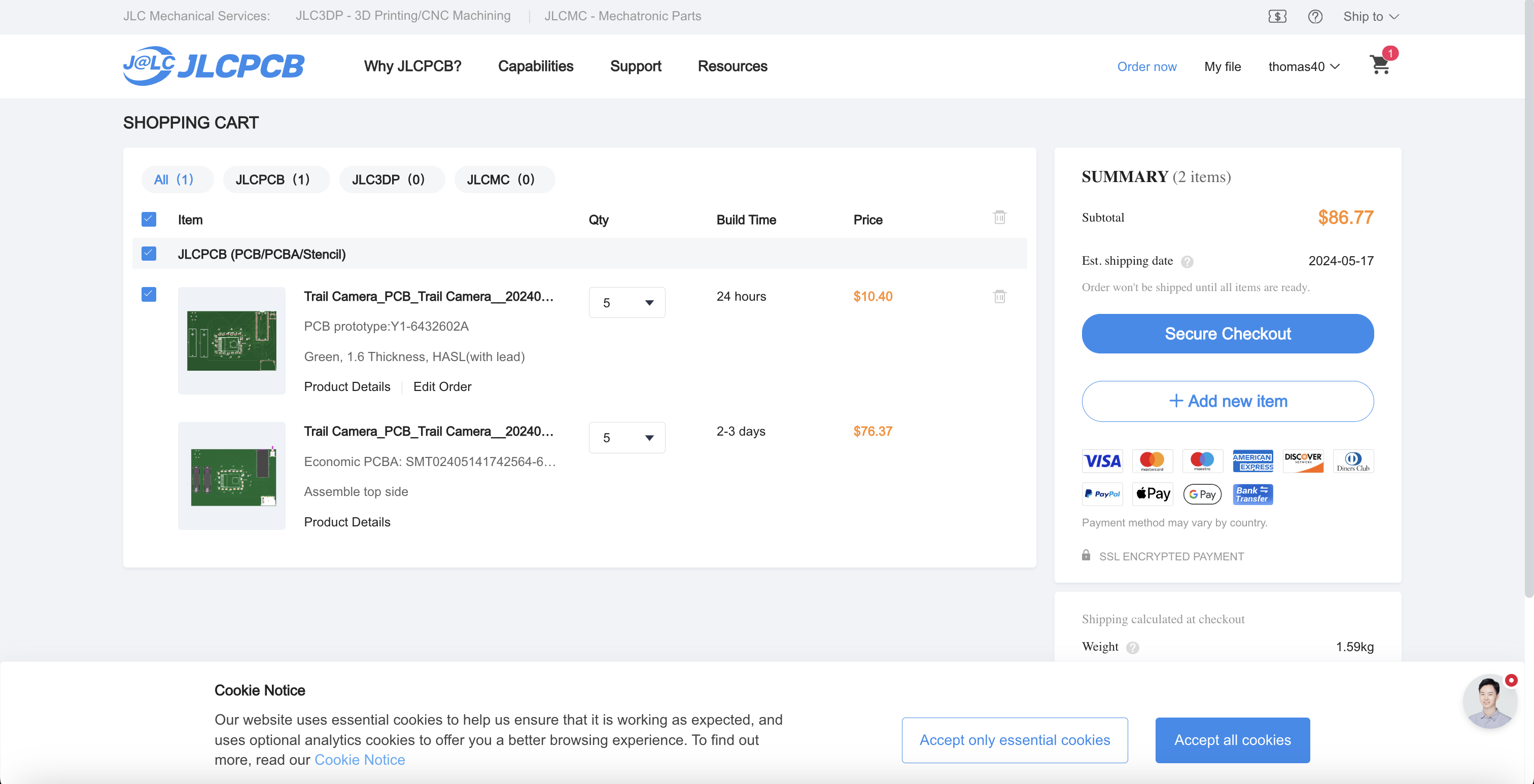Open the Capabilities menu
The height and width of the screenshot is (784, 1534).
coord(535,66)
